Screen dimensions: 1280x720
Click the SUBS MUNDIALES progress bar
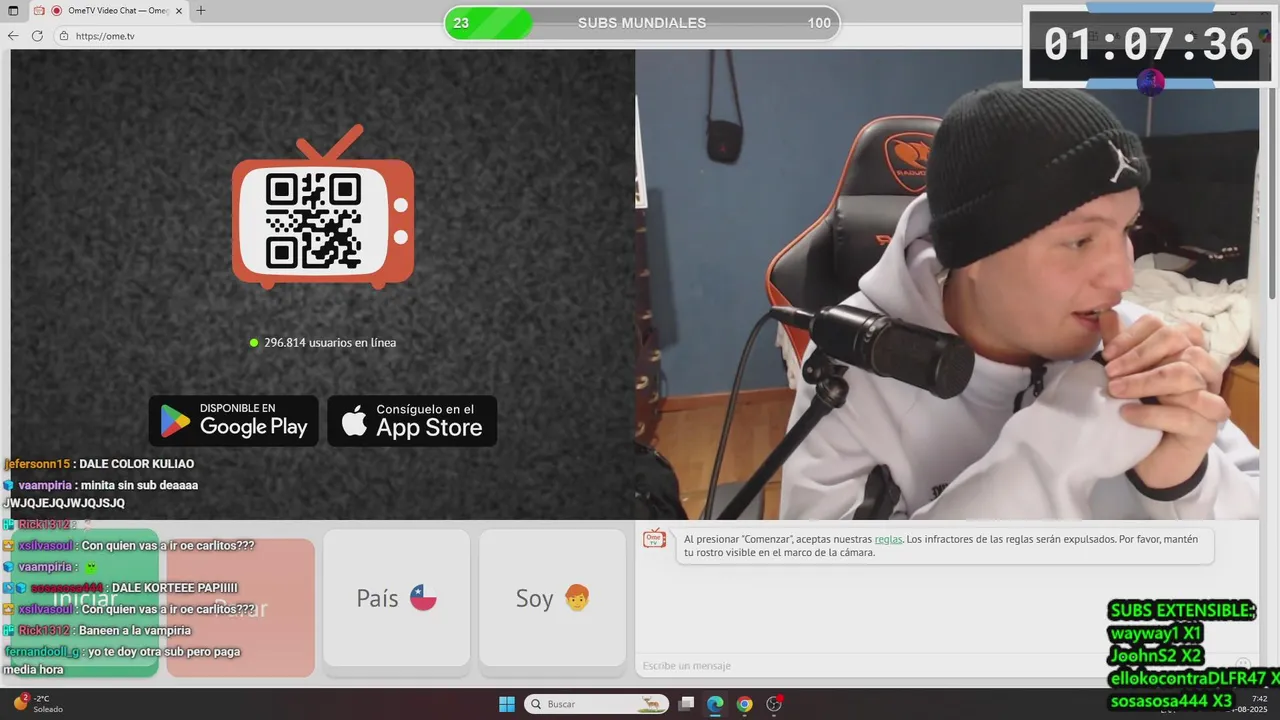(x=642, y=23)
